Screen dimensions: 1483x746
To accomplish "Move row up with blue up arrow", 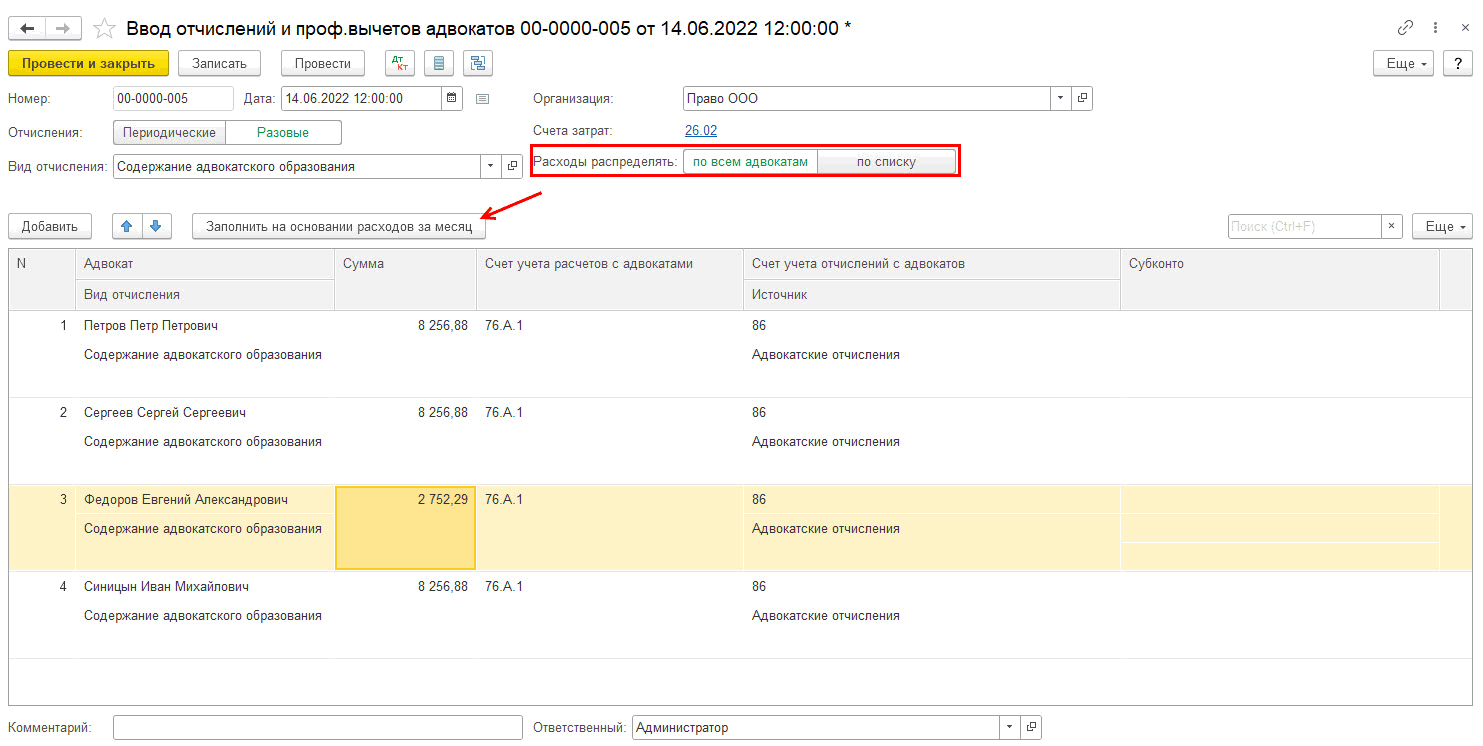I will 126,226.
